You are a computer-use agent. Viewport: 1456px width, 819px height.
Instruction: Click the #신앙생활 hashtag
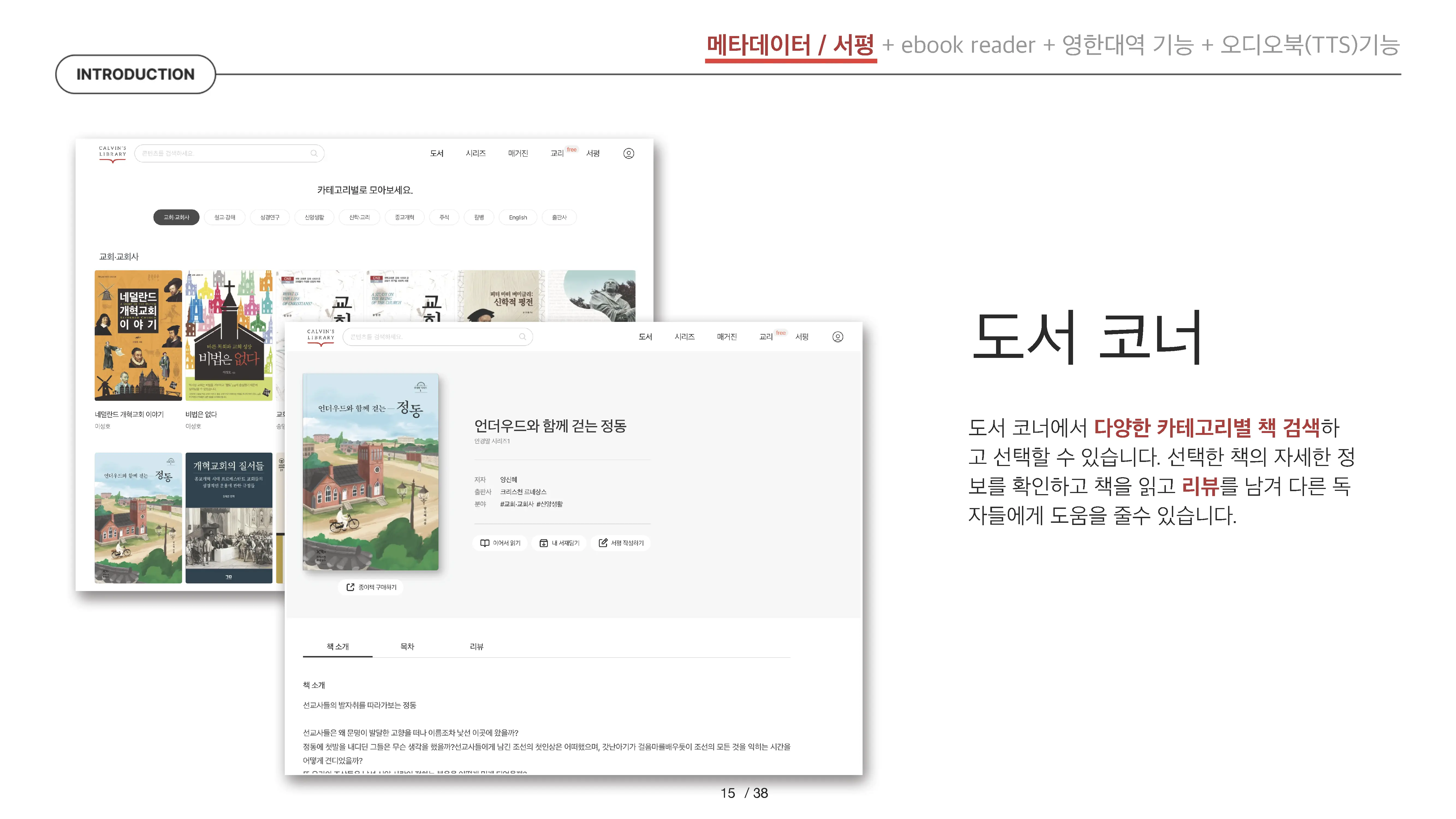[x=549, y=504]
